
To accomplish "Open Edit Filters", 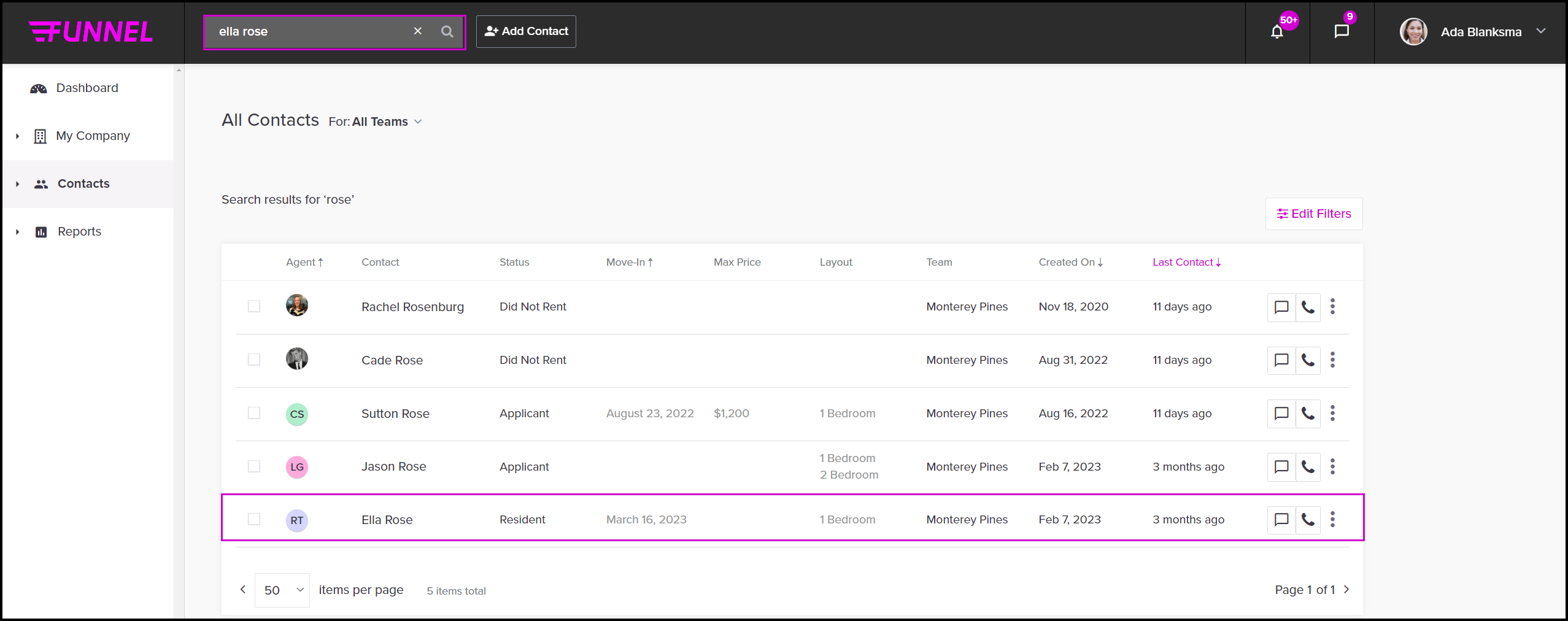I will click(1314, 214).
